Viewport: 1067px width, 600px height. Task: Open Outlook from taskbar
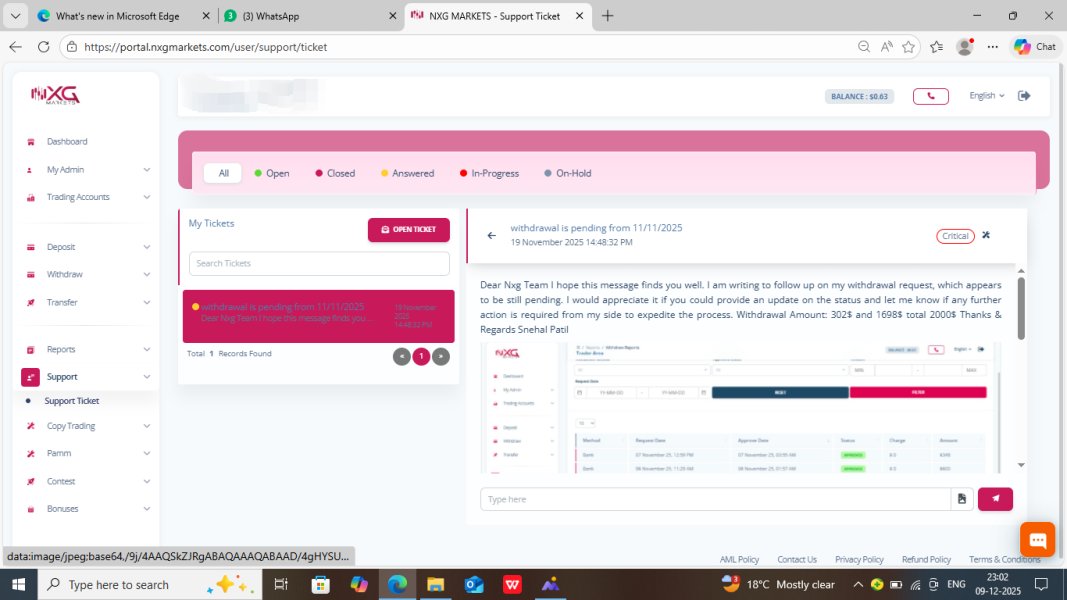[x=474, y=584]
